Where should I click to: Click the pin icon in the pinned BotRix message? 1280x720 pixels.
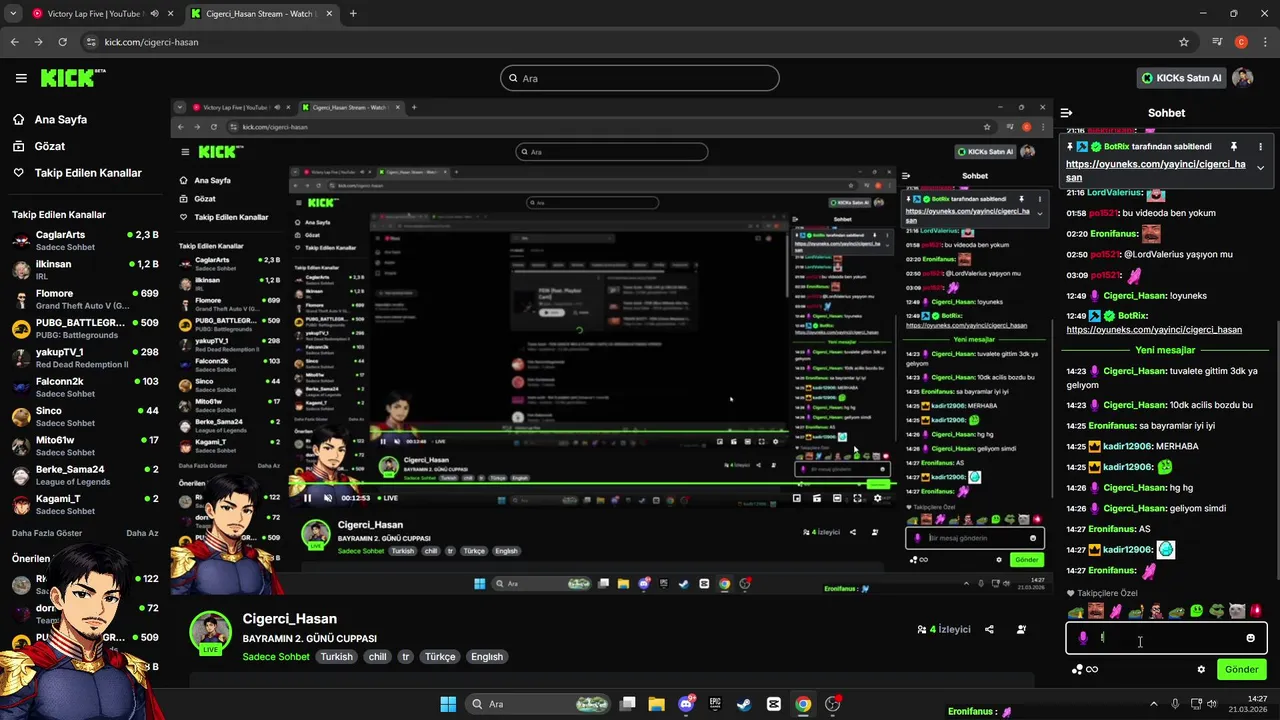click(1234, 146)
